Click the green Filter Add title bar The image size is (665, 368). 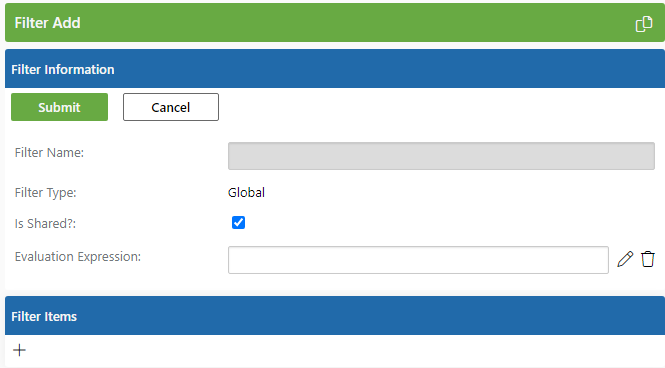(335, 22)
